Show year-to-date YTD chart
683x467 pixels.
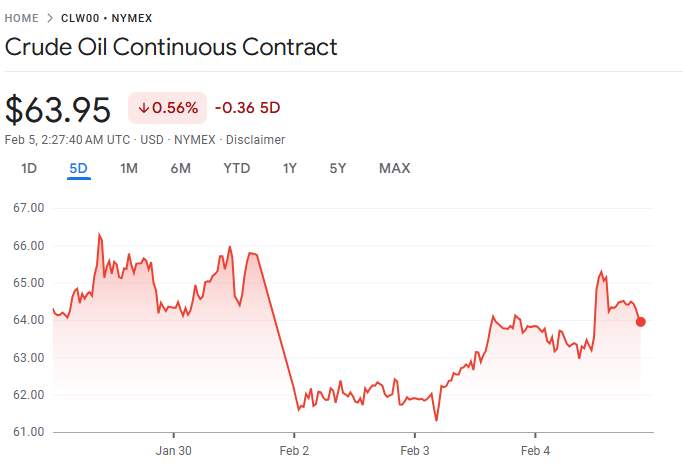pos(236,168)
